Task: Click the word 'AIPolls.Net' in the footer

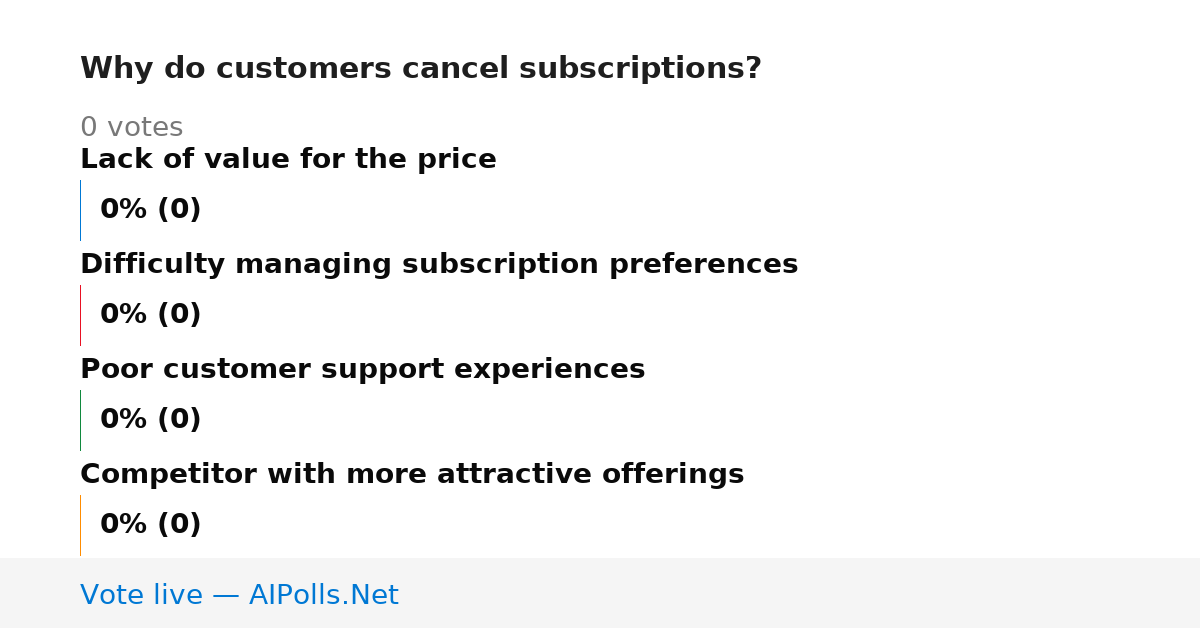Action: tap(323, 596)
